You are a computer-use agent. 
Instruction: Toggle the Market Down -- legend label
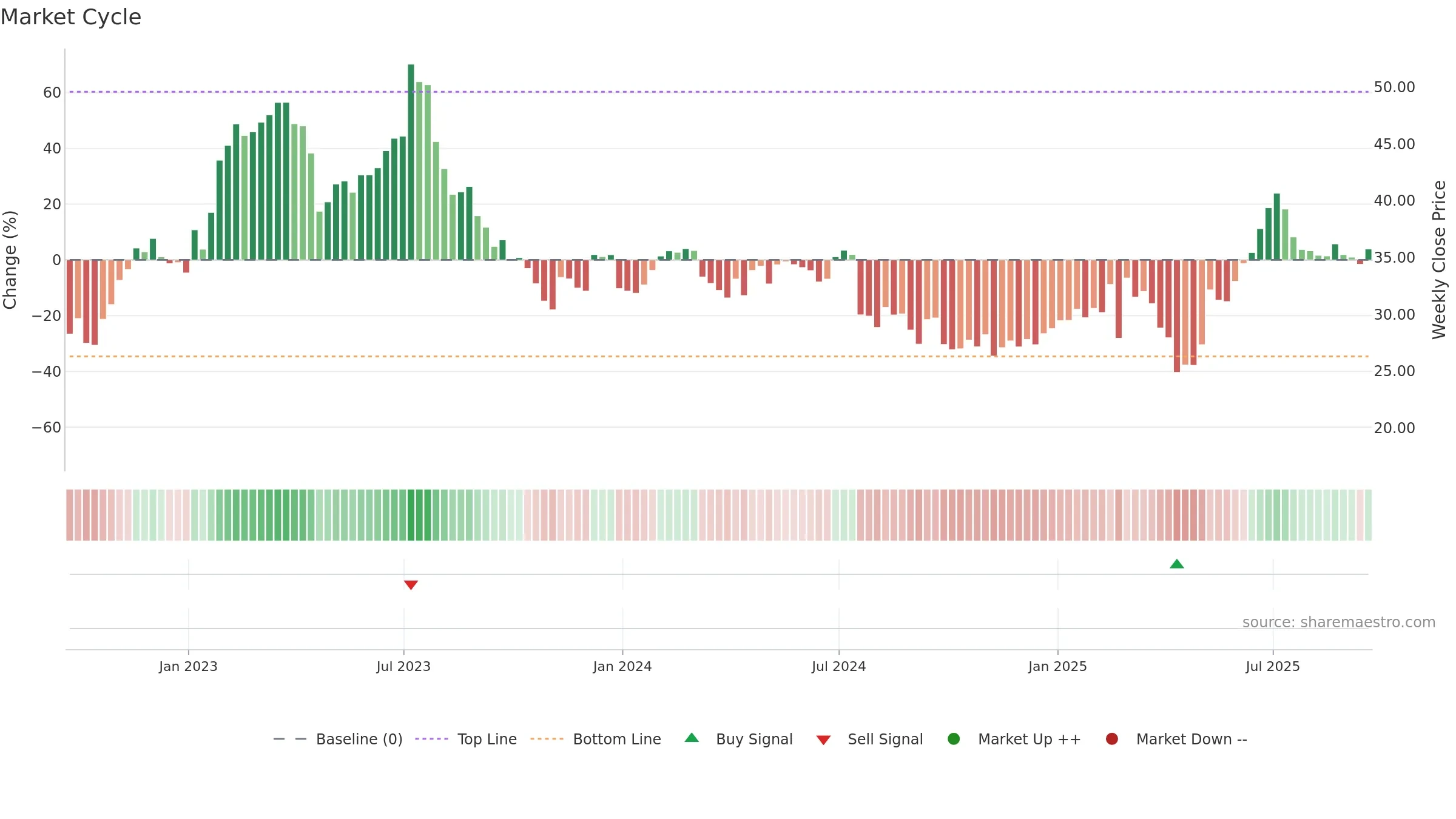pos(1191,739)
